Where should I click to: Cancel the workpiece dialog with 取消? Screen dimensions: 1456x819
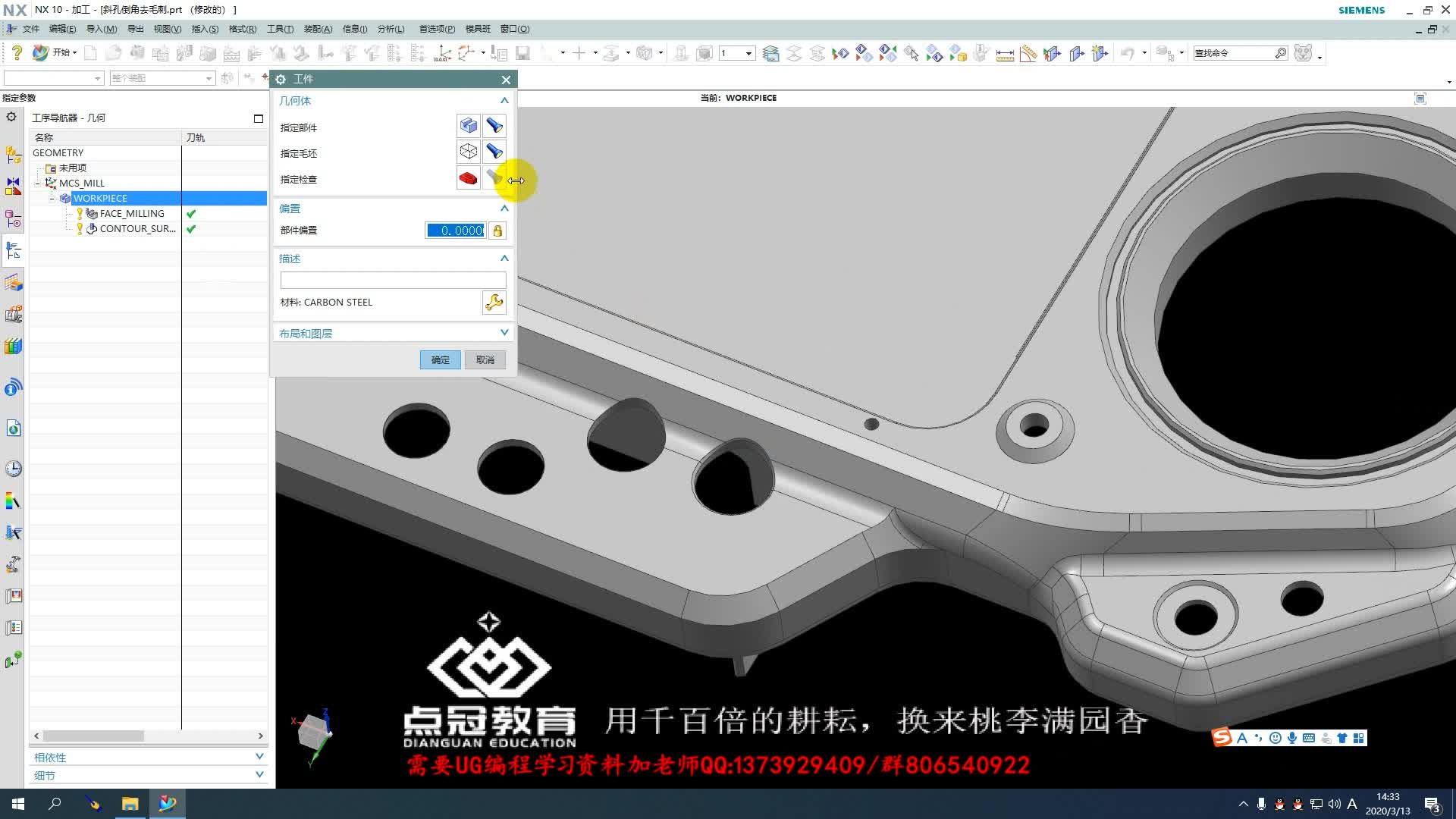tap(485, 359)
